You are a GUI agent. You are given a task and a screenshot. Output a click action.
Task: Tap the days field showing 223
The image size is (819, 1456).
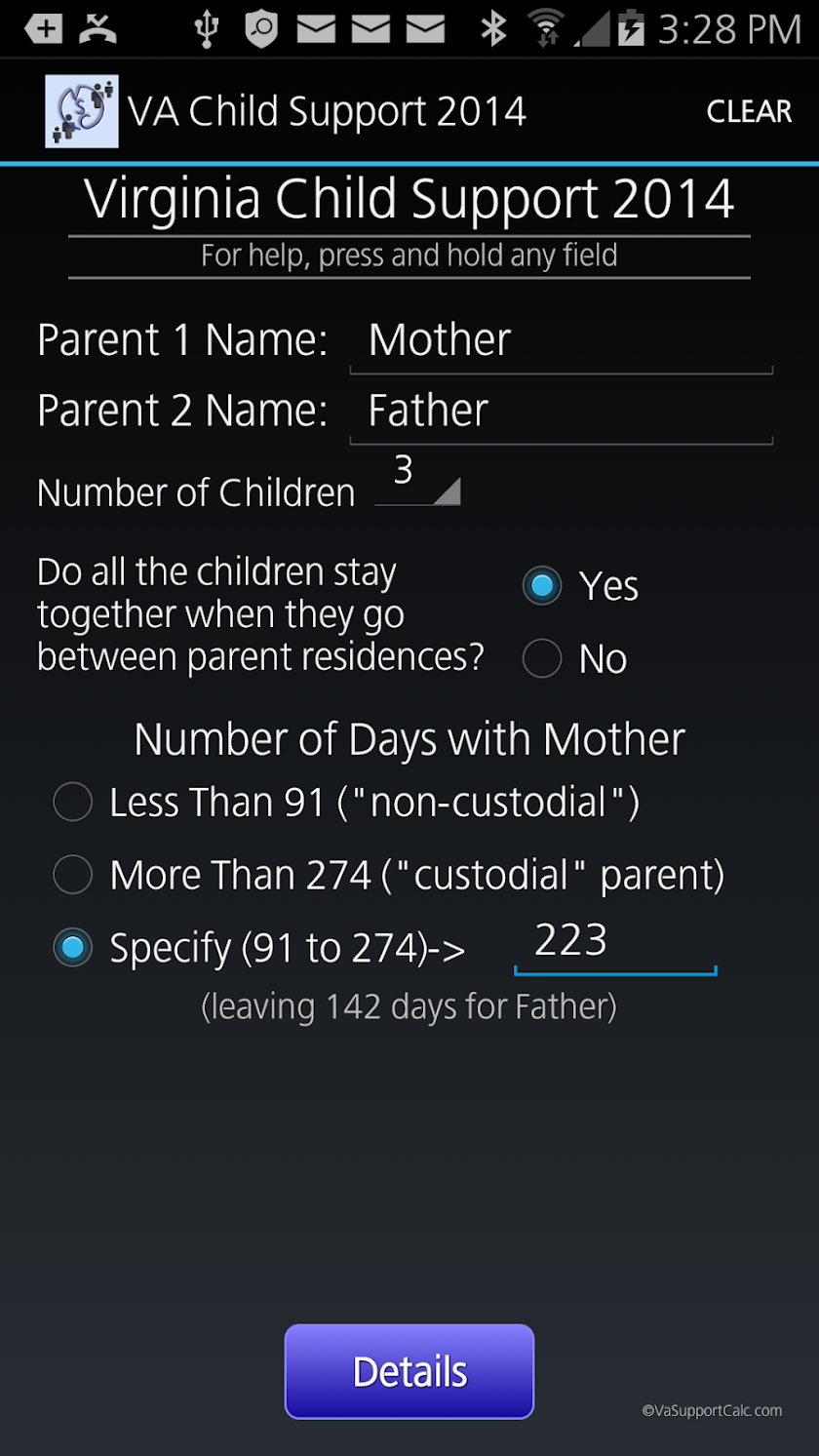pos(614,942)
